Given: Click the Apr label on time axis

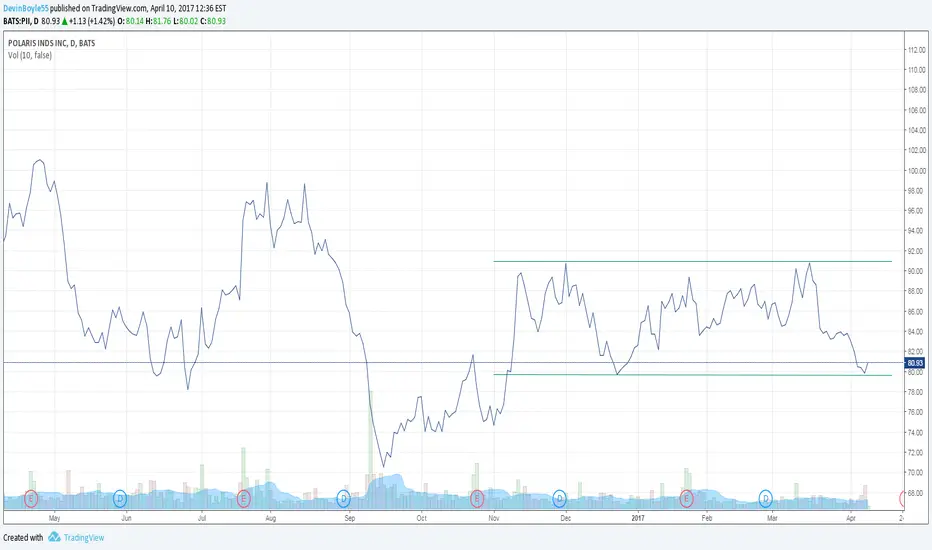Looking at the screenshot, I should [851, 518].
